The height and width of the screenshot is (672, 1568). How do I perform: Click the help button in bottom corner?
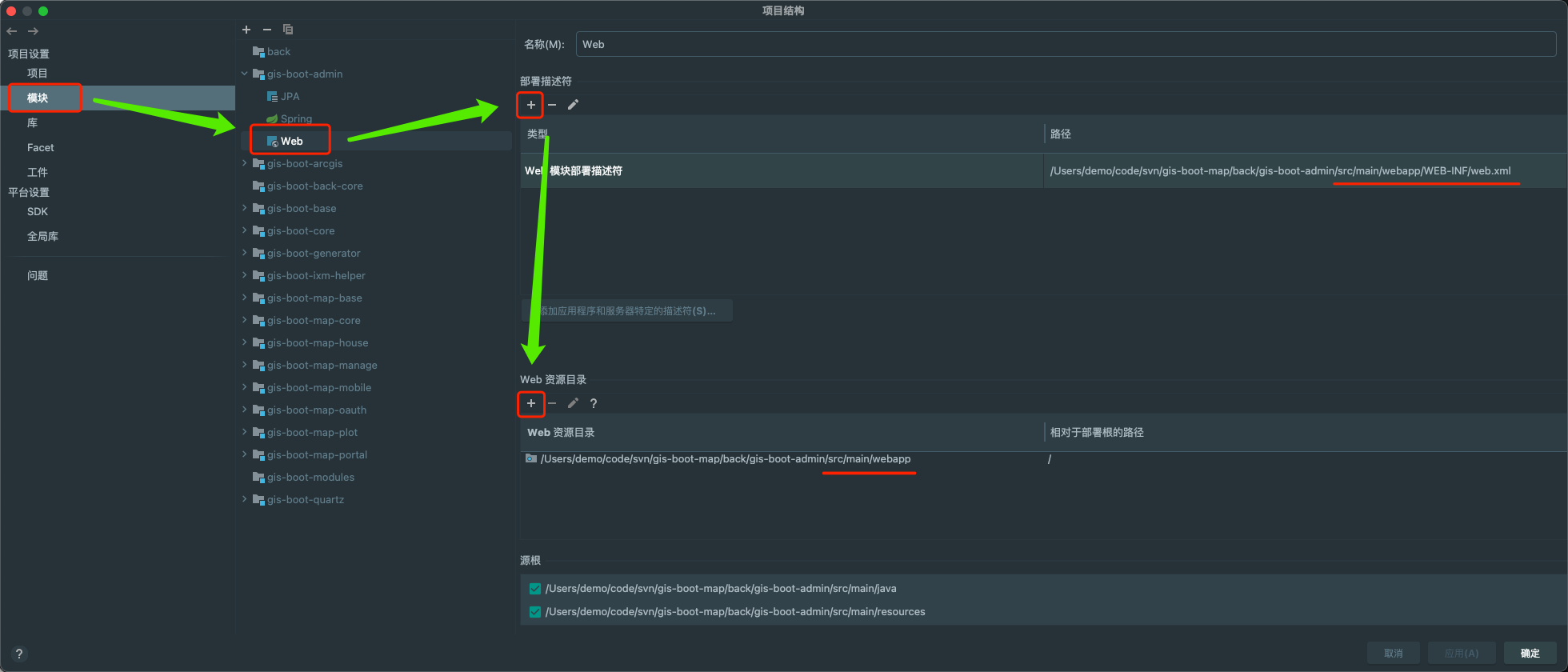click(19, 654)
